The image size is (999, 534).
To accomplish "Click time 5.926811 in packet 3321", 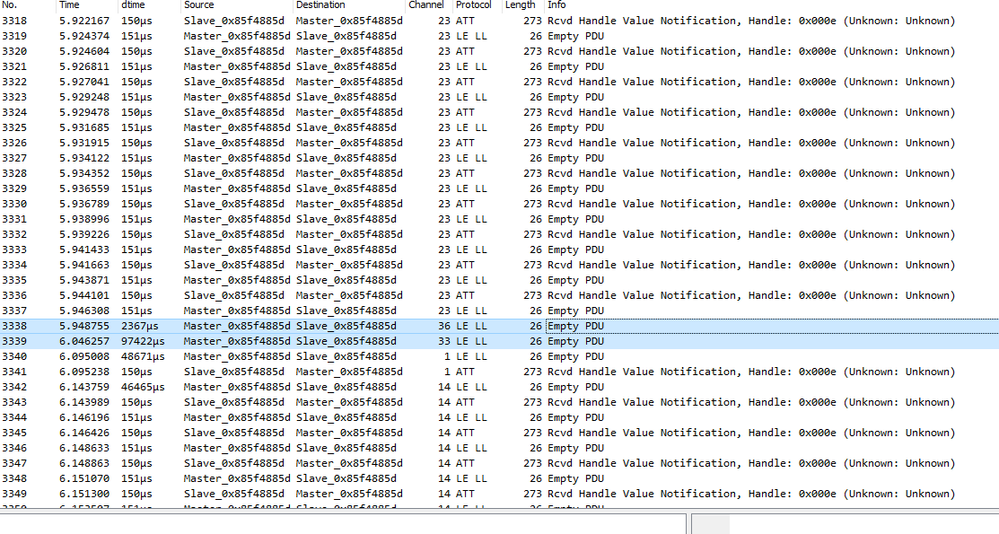I will tap(84, 67).
